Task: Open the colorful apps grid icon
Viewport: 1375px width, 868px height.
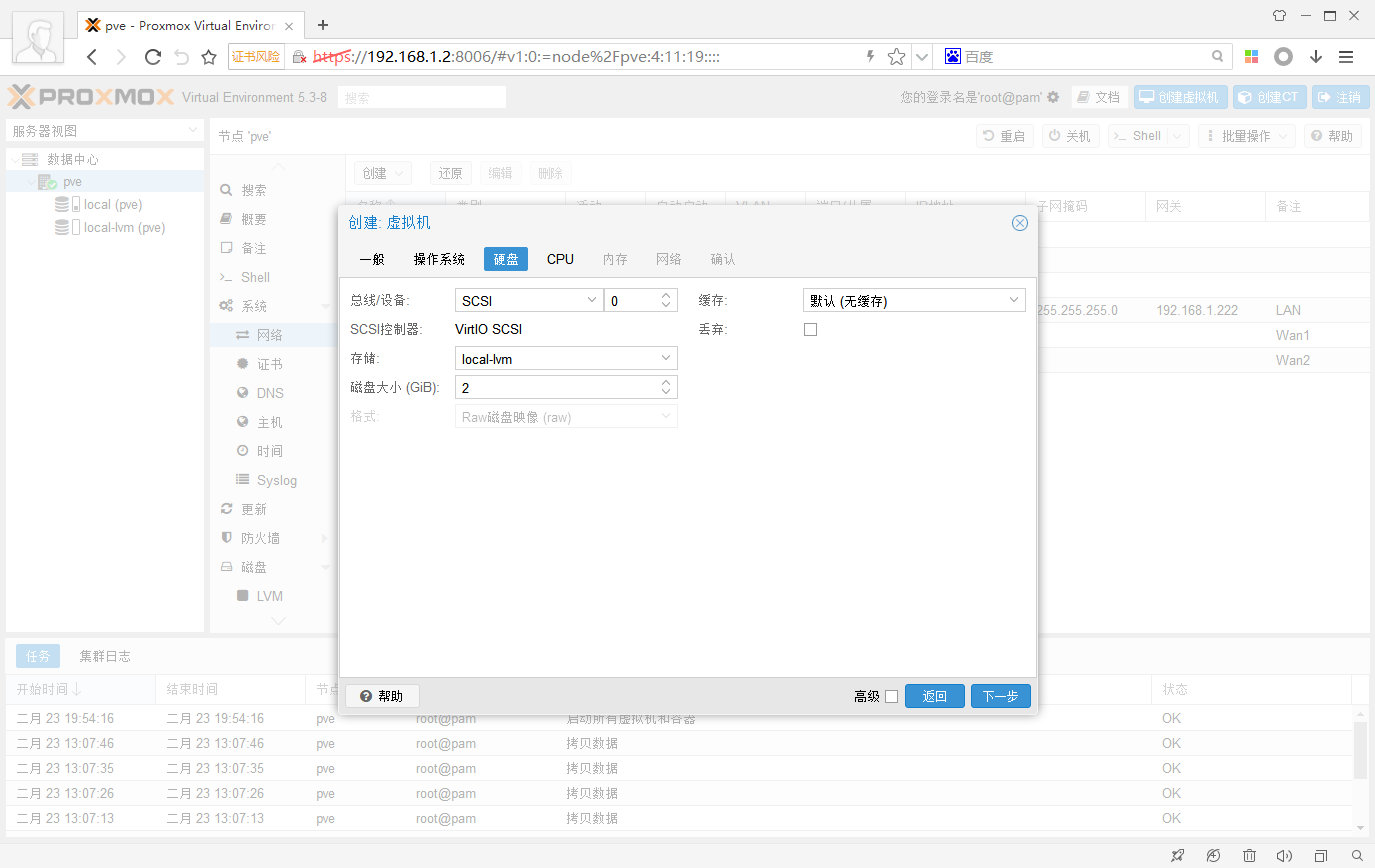Action: 1252,57
